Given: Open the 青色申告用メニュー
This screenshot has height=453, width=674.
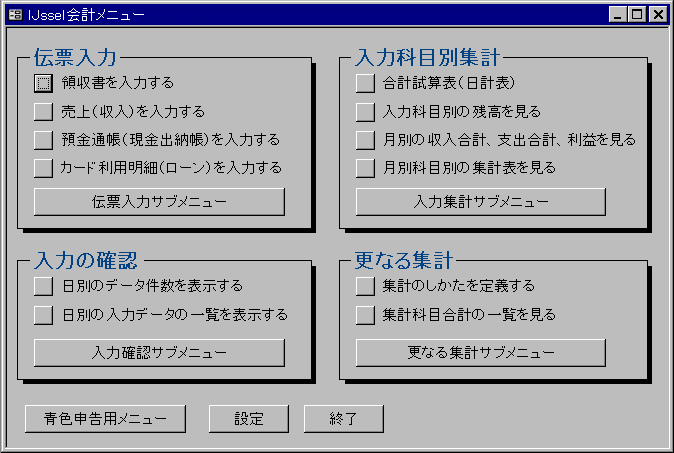Looking at the screenshot, I should point(106,419).
